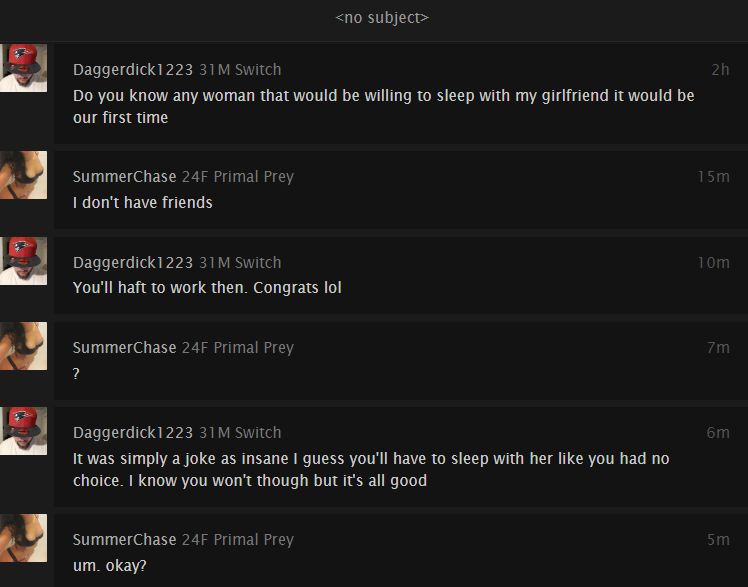Viewport: 748px width, 587px height.
Task: Click Daggerdick1223 avatar beside "simply a joke" message
Action: pos(23,431)
